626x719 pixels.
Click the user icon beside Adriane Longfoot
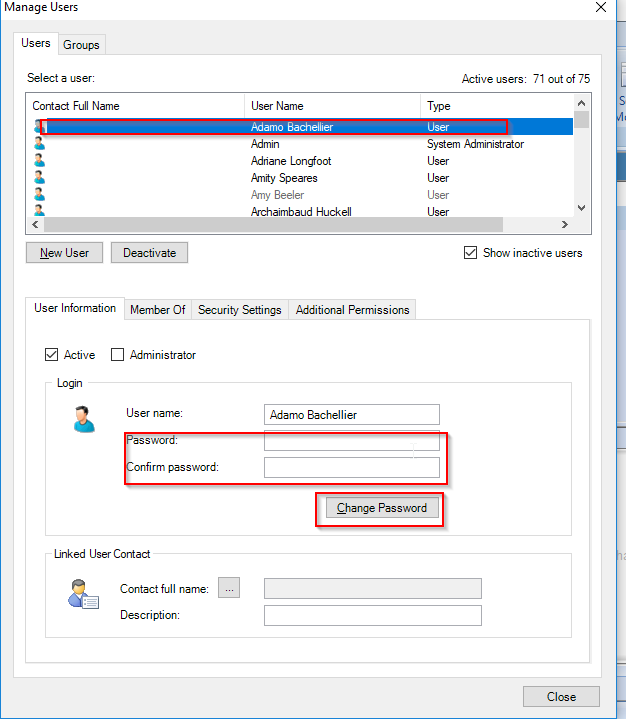pyautogui.click(x=39, y=160)
